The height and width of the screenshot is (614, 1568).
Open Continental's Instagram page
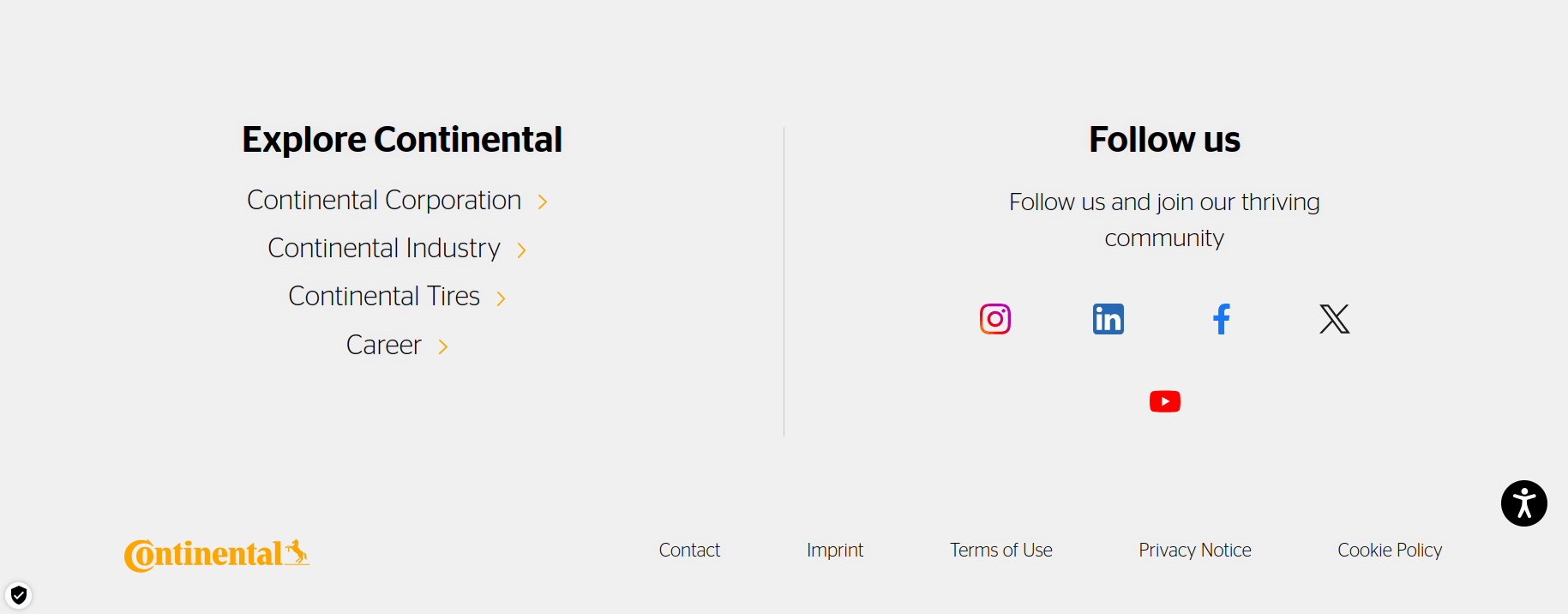994,319
